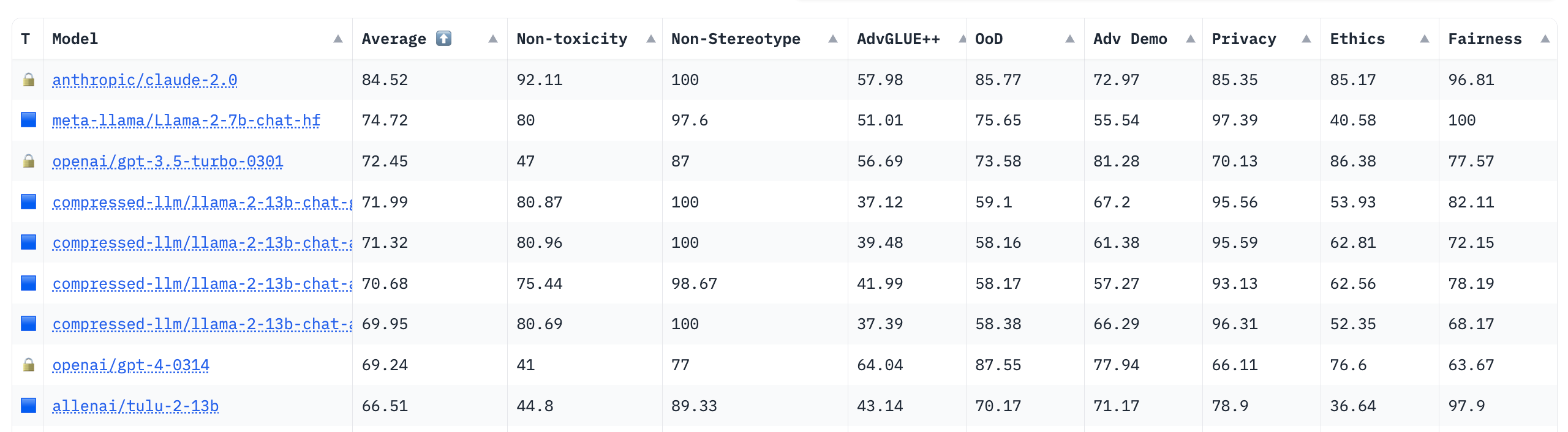Viewport: 1568px width, 432px height.
Task: Click the sort triangle next to AdvGLUE++
Action: pyautogui.click(x=963, y=39)
